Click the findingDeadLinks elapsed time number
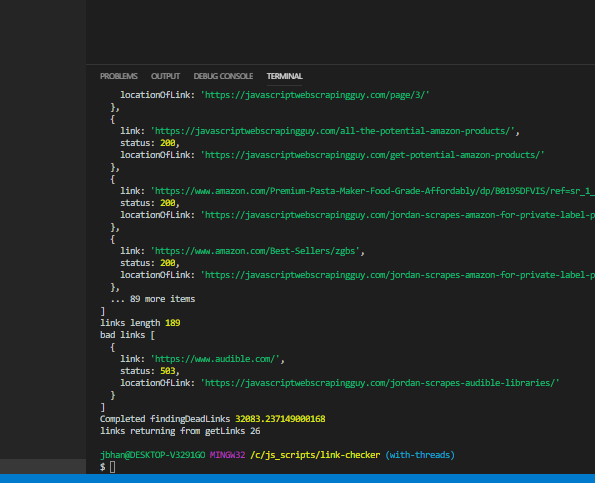This screenshot has height=483, width=595. pyautogui.click(x=280, y=419)
